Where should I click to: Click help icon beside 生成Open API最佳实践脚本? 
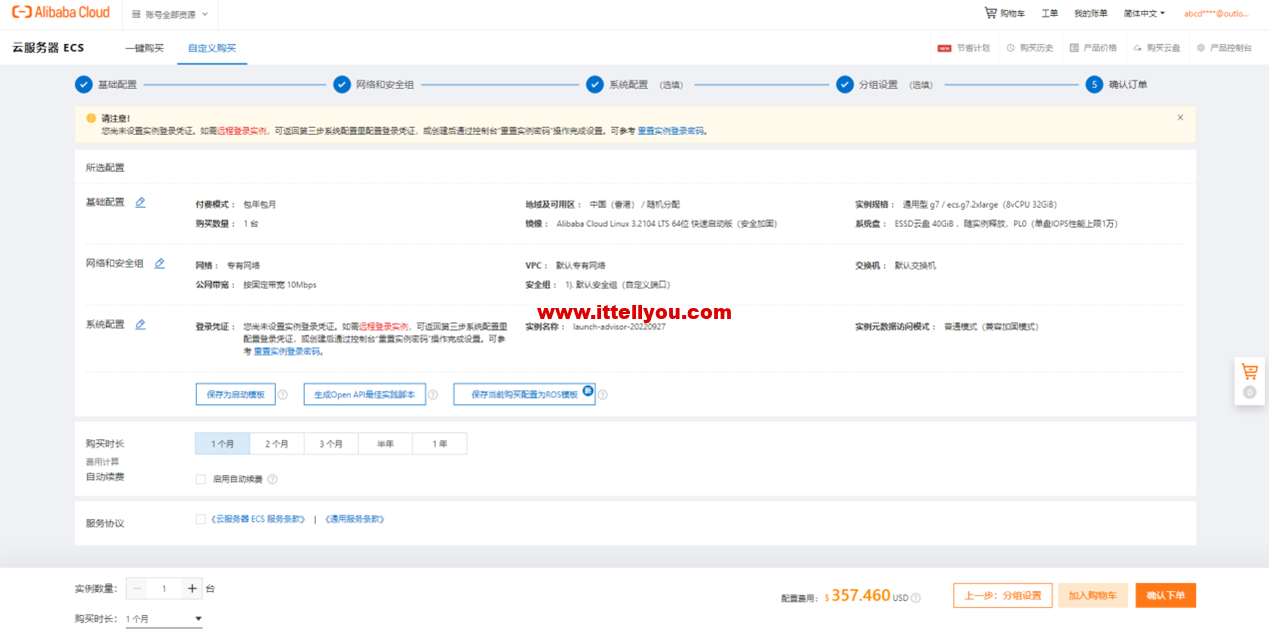[434, 395]
